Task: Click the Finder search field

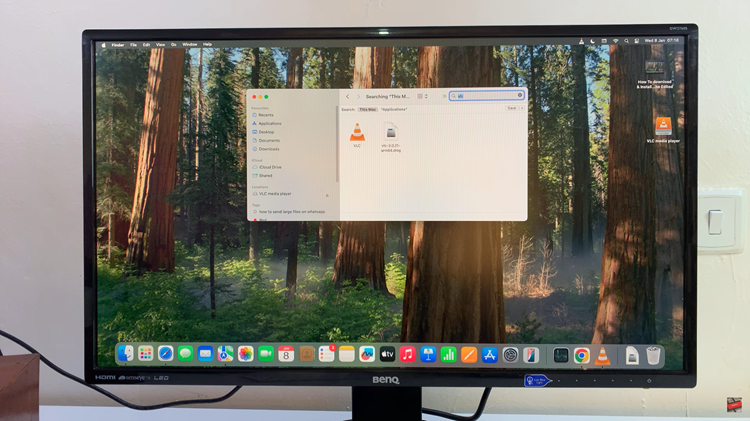Action: tap(486, 96)
